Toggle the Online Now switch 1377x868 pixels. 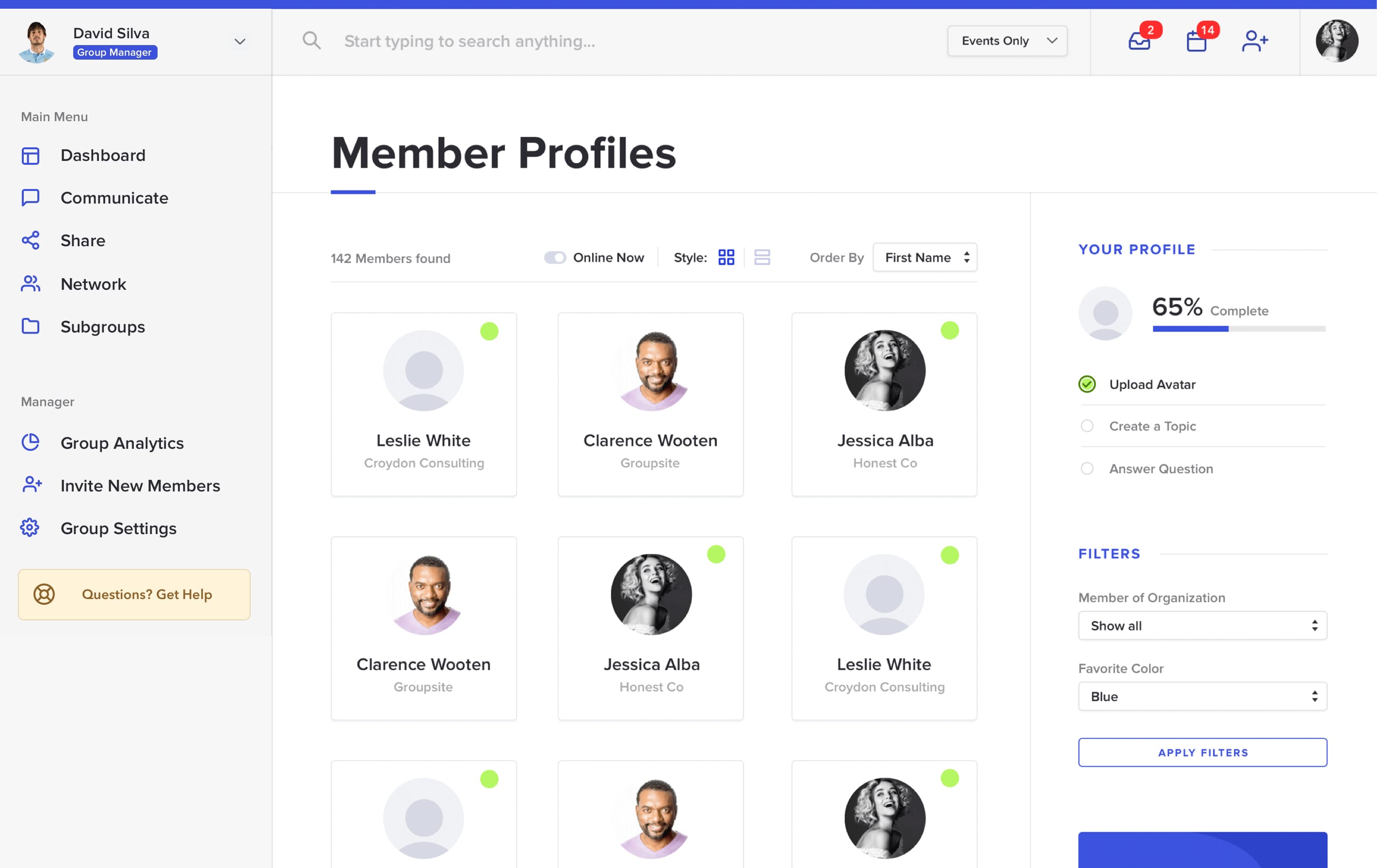pos(555,258)
